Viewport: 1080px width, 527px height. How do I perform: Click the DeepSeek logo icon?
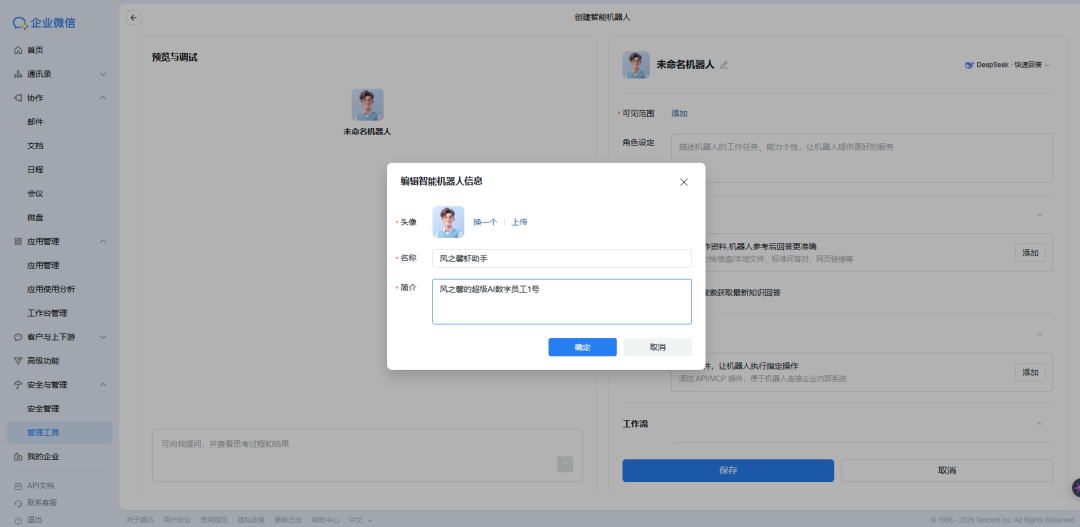click(969, 65)
